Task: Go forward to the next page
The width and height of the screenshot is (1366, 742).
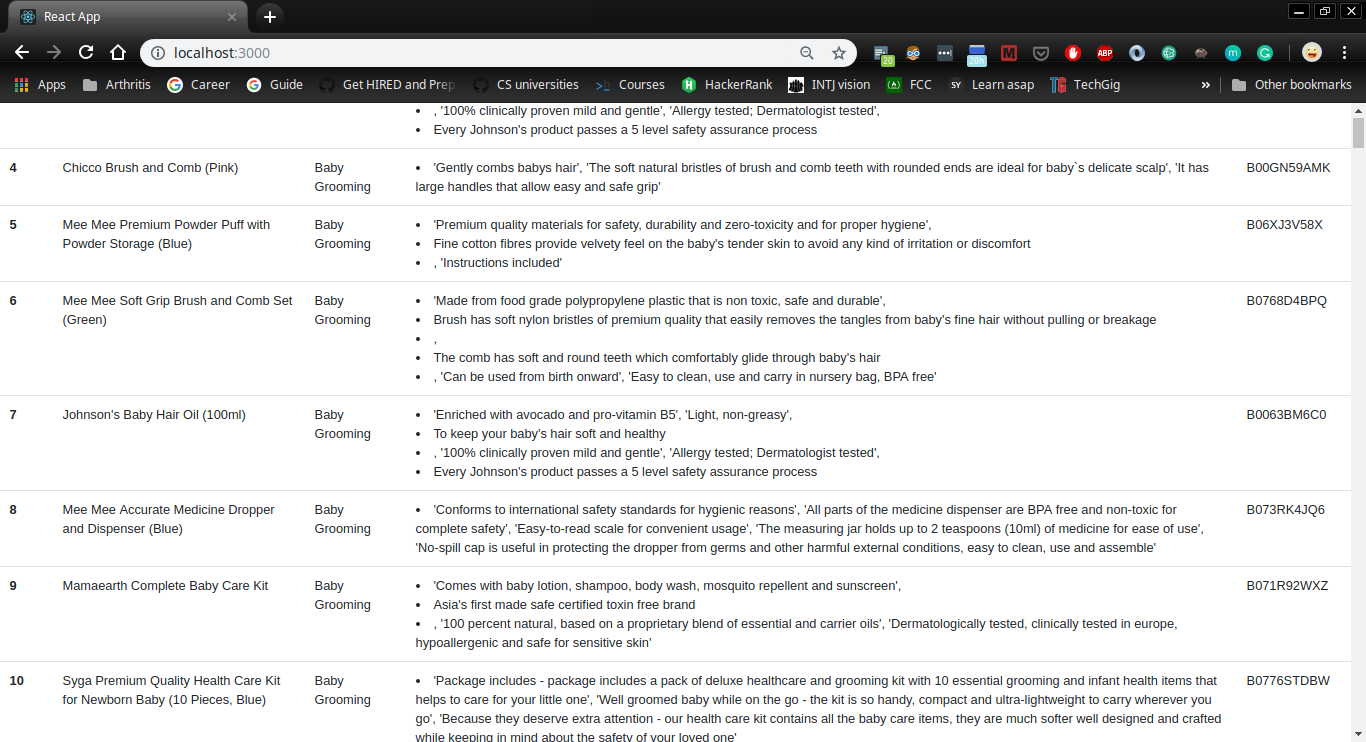Action: (54, 52)
